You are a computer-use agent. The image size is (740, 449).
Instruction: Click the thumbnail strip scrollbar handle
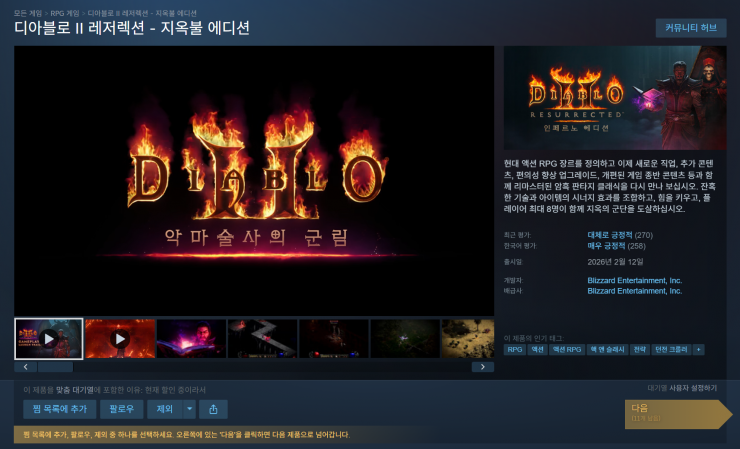click(x=55, y=367)
